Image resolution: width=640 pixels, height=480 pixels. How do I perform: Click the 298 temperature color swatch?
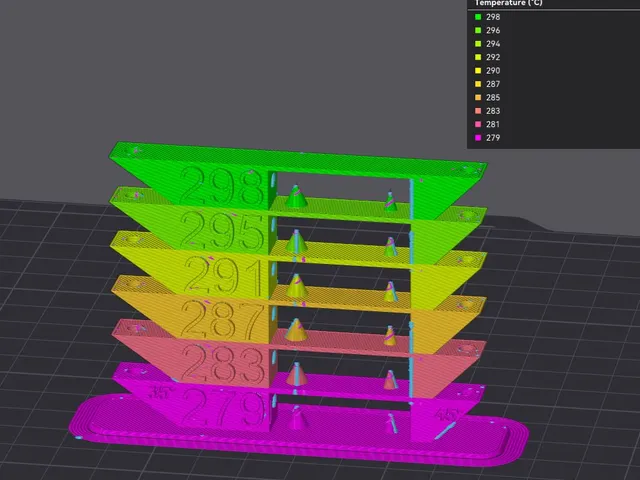tap(478, 17)
